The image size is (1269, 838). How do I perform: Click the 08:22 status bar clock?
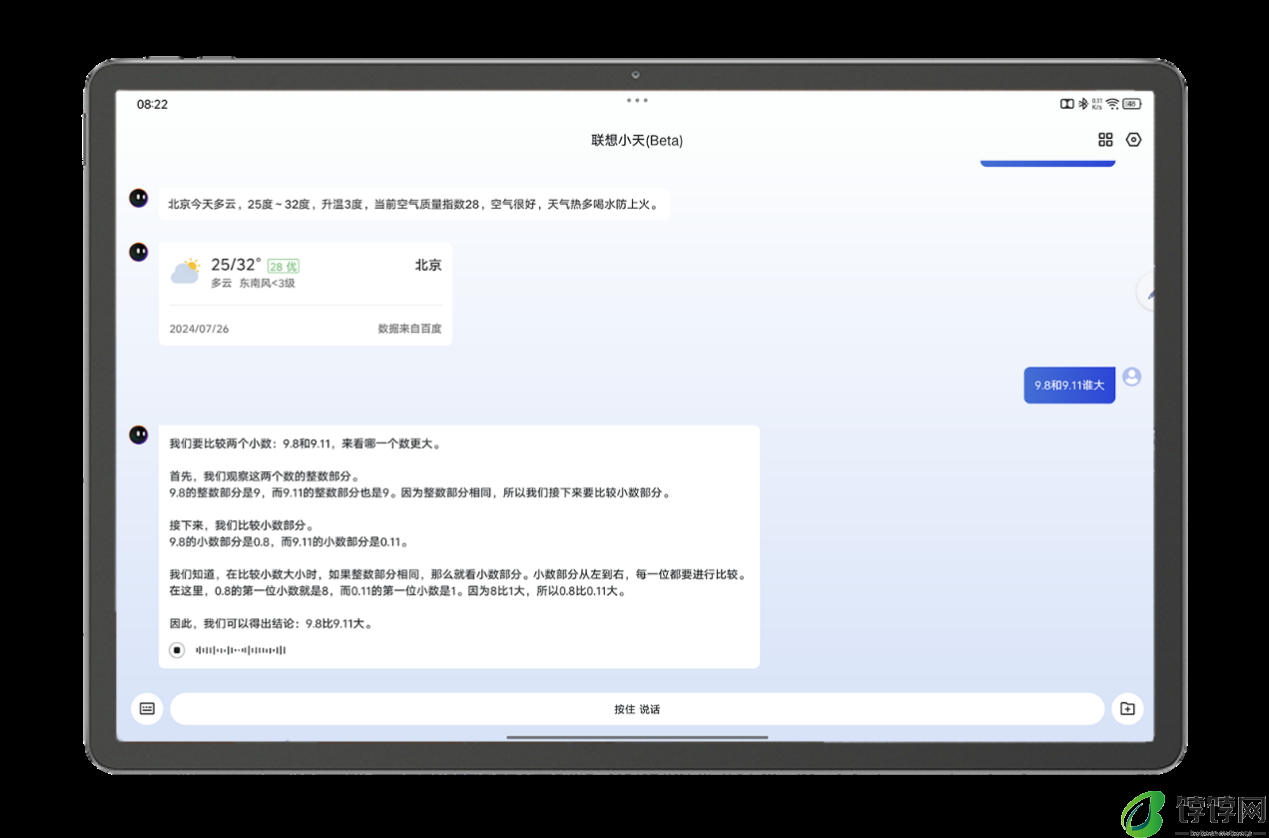click(152, 104)
